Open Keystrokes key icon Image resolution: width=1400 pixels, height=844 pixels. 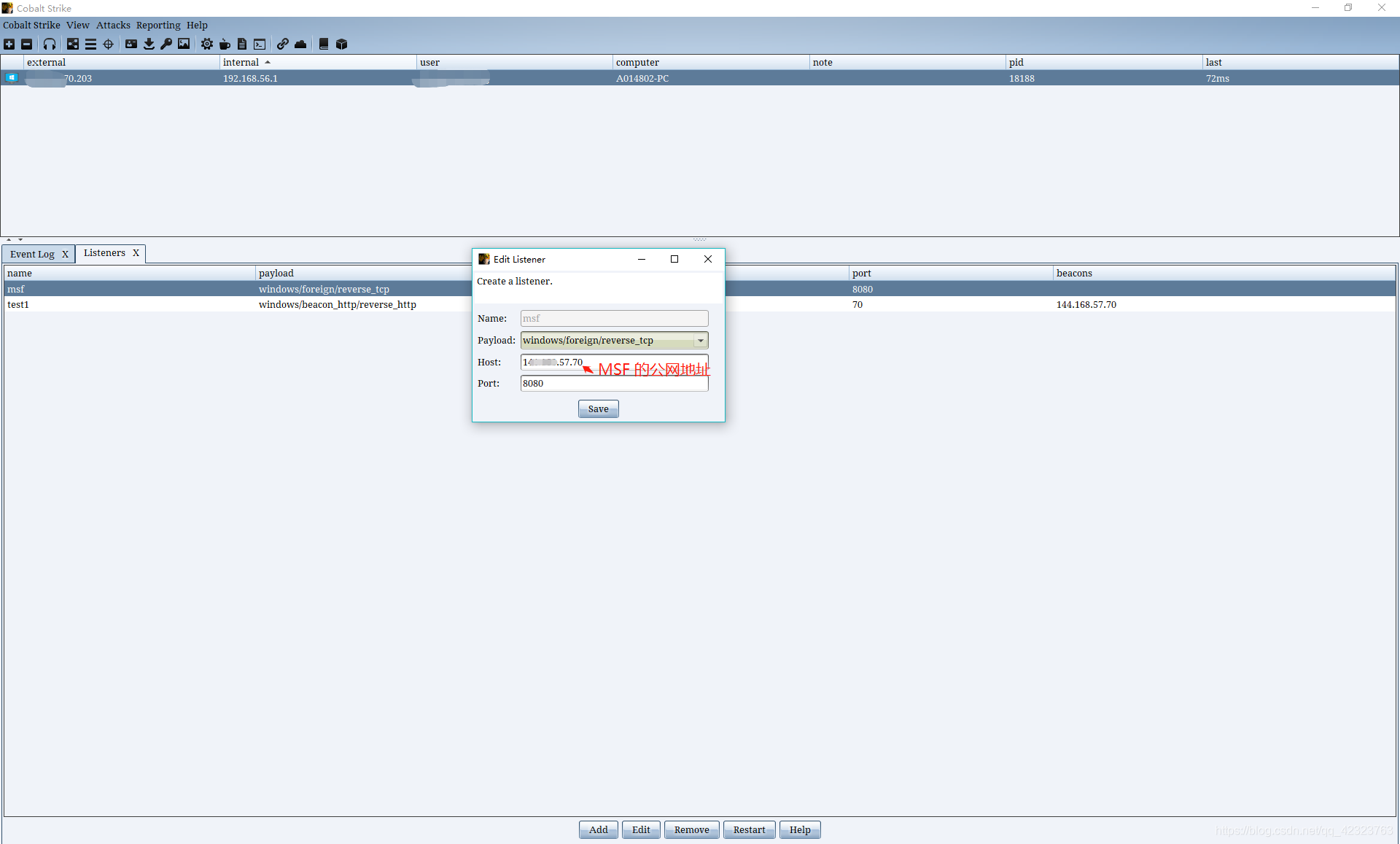coord(166,44)
